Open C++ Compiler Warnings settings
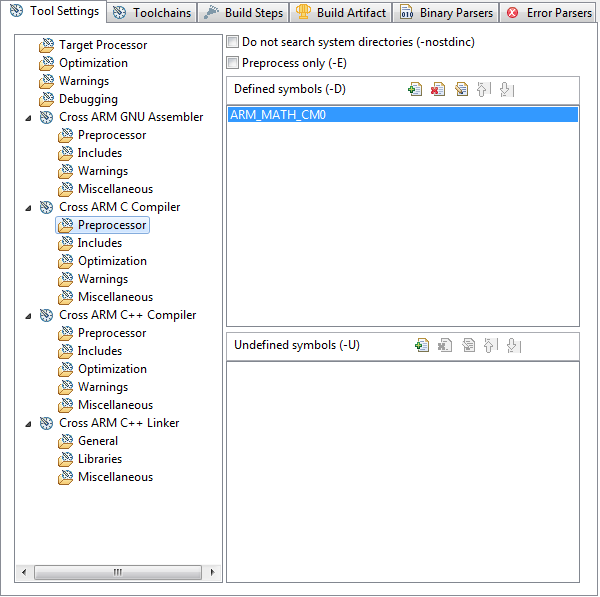 click(x=93, y=387)
